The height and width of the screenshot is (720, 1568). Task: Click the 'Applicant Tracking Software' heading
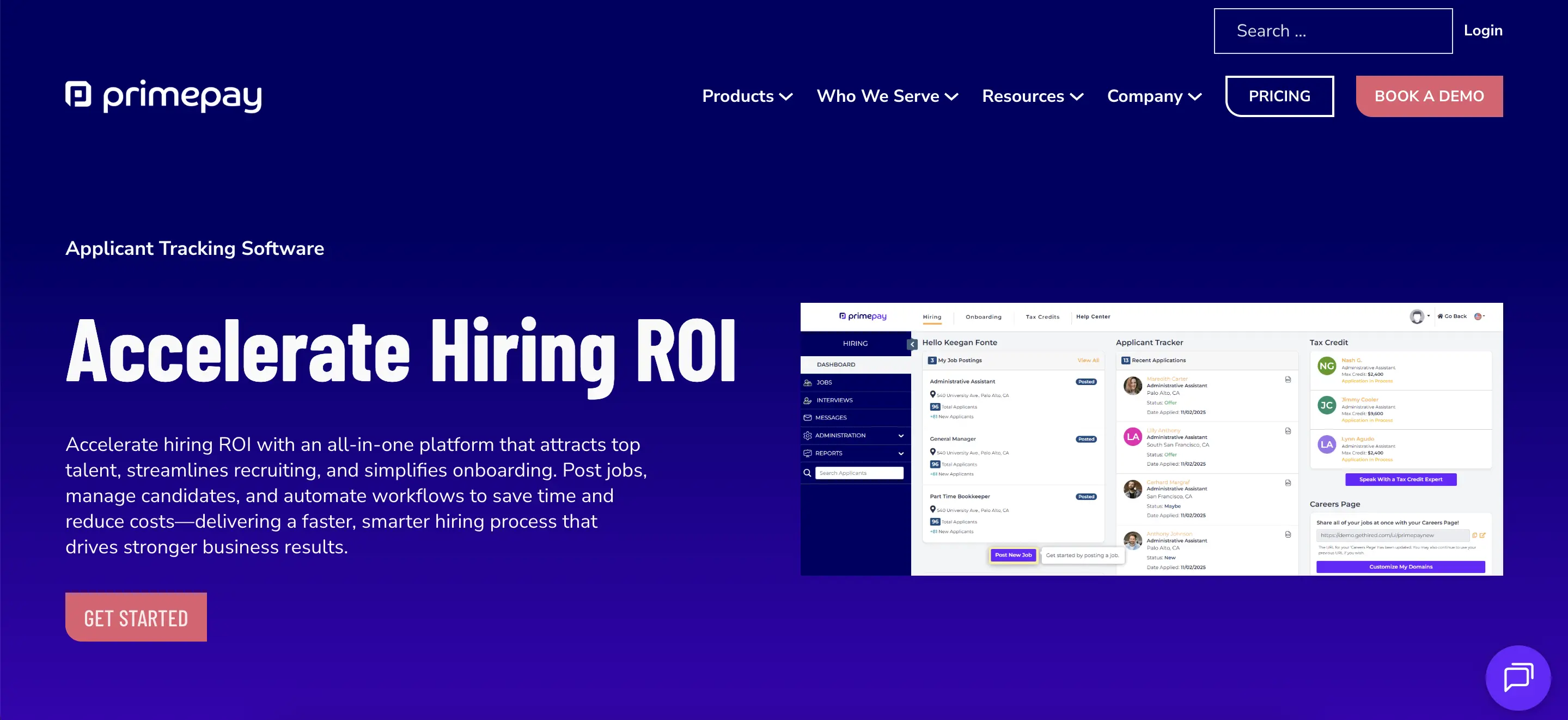[x=195, y=248]
